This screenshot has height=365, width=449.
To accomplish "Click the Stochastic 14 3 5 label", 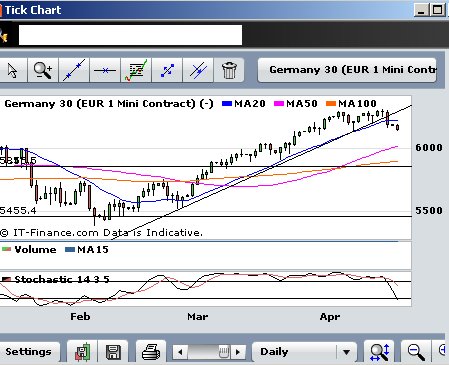I will pos(62,279).
